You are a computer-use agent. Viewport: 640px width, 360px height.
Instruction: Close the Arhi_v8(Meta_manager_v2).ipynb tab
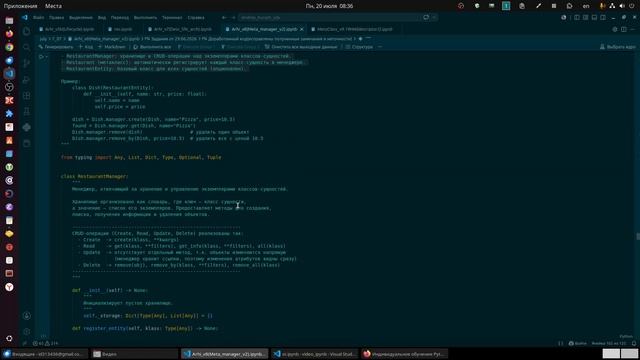tap(302, 29)
